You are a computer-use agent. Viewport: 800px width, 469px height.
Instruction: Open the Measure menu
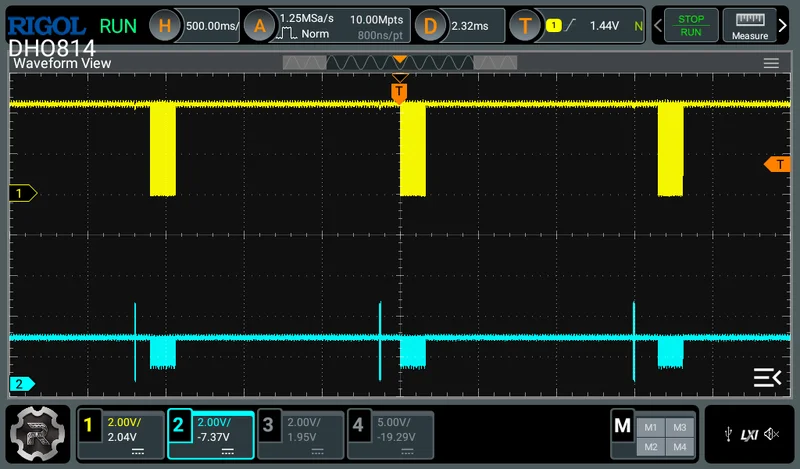click(x=749, y=26)
